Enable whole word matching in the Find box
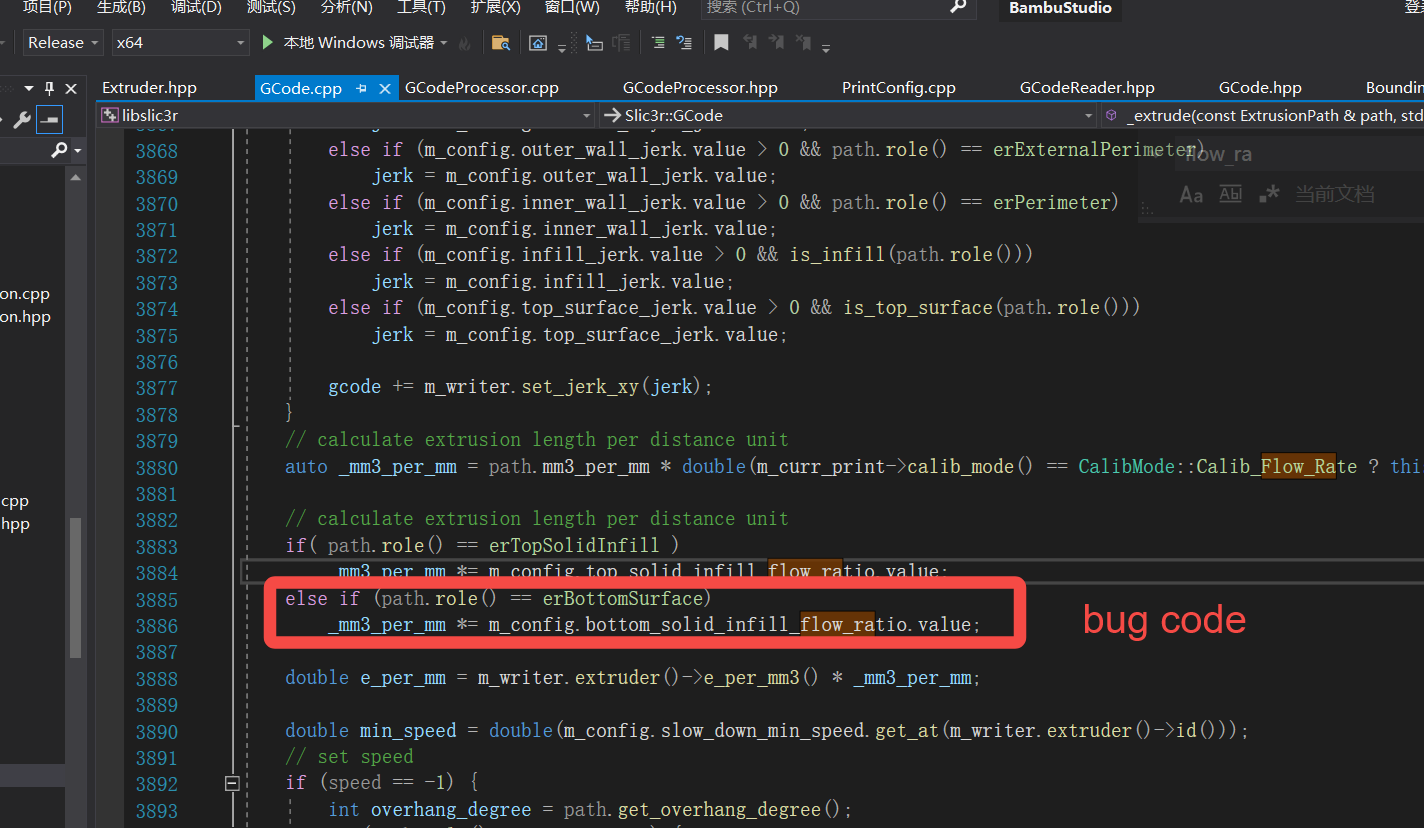This screenshot has width=1424, height=828. coord(1230,194)
